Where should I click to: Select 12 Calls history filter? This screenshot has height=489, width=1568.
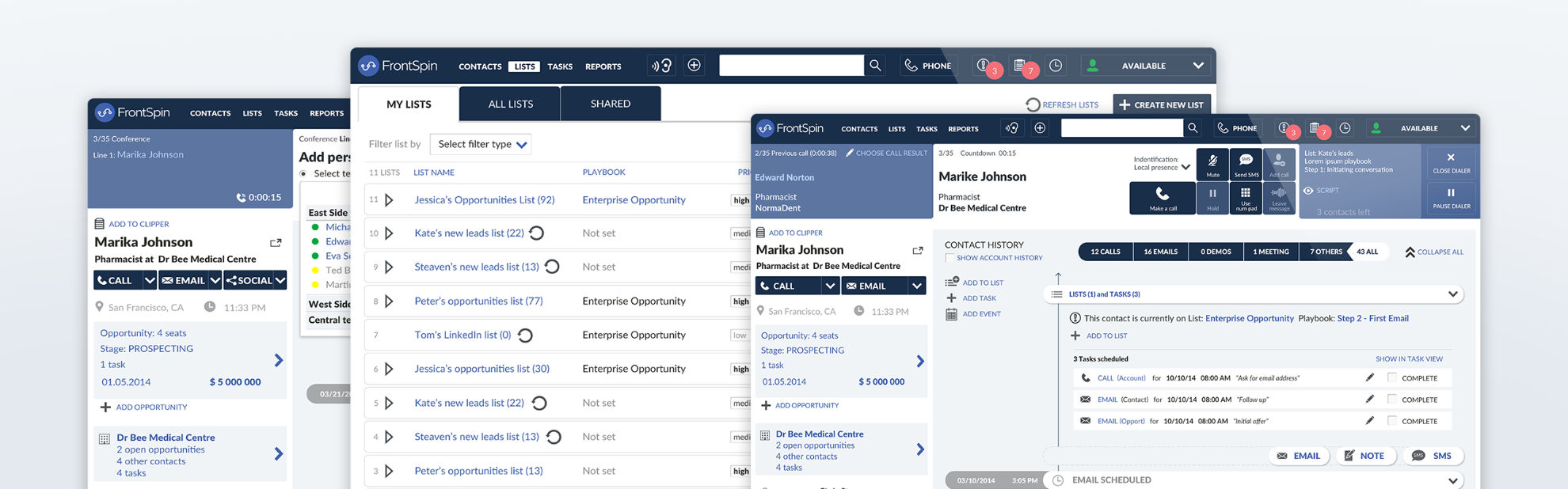(1106, 252)
